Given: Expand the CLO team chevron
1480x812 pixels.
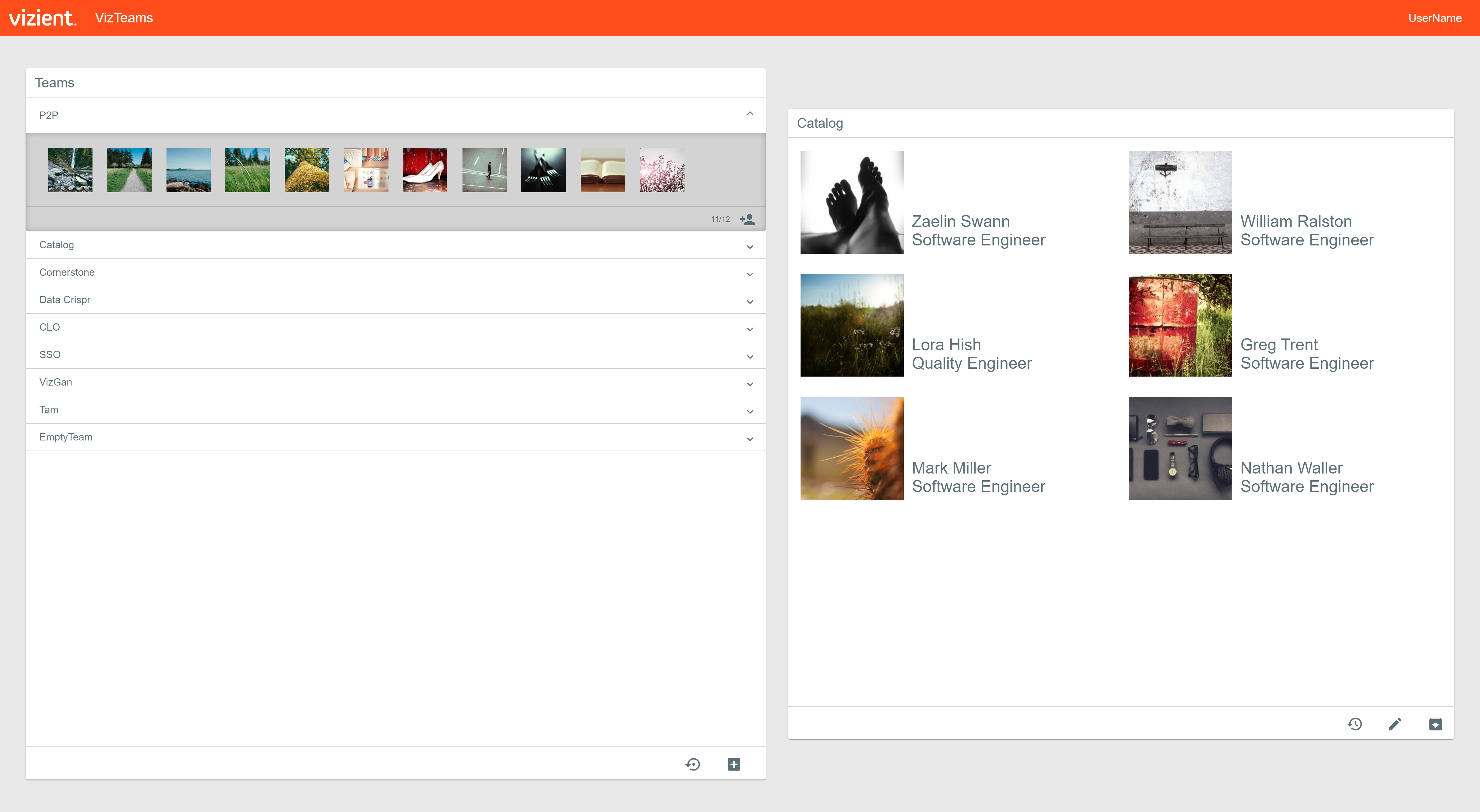Looking at the screenshot, I should pos(750,330).
